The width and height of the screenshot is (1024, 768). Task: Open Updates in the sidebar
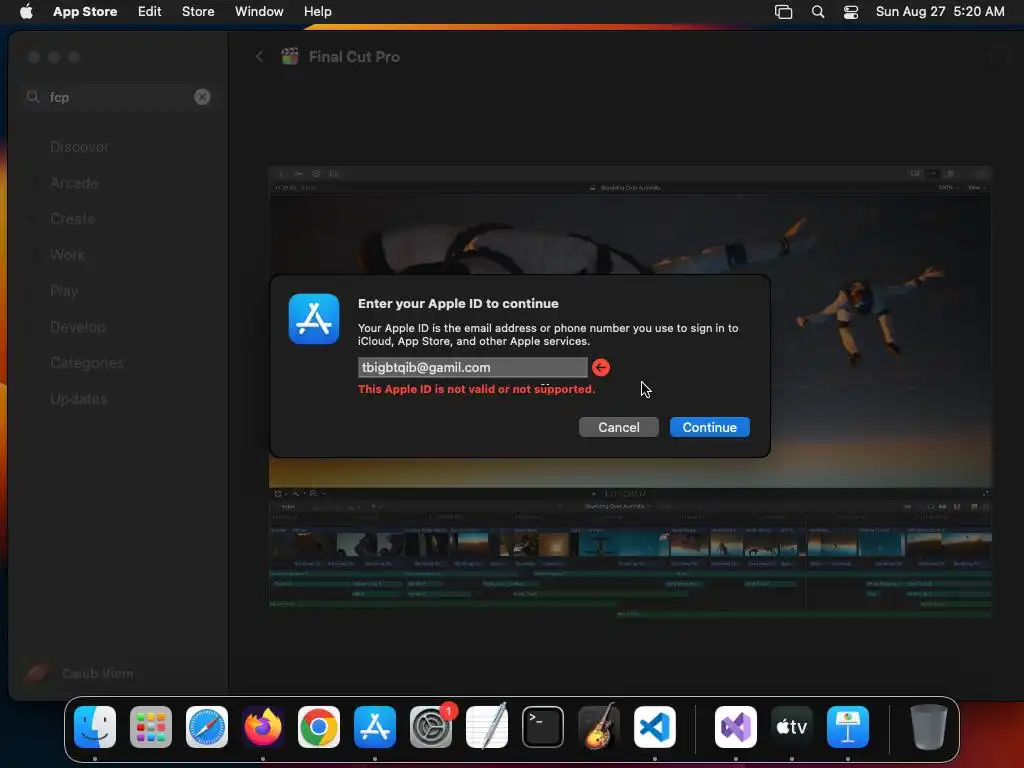tap(78, 398)
